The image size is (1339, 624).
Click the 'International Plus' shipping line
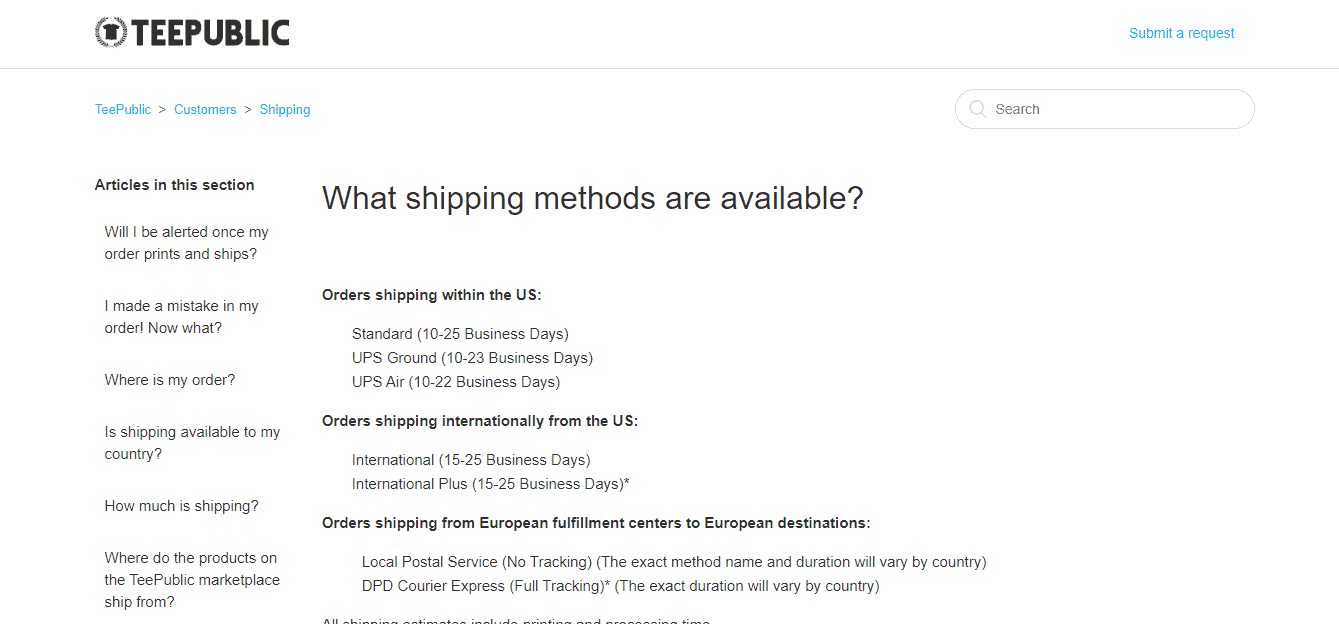tap(491, 484)
